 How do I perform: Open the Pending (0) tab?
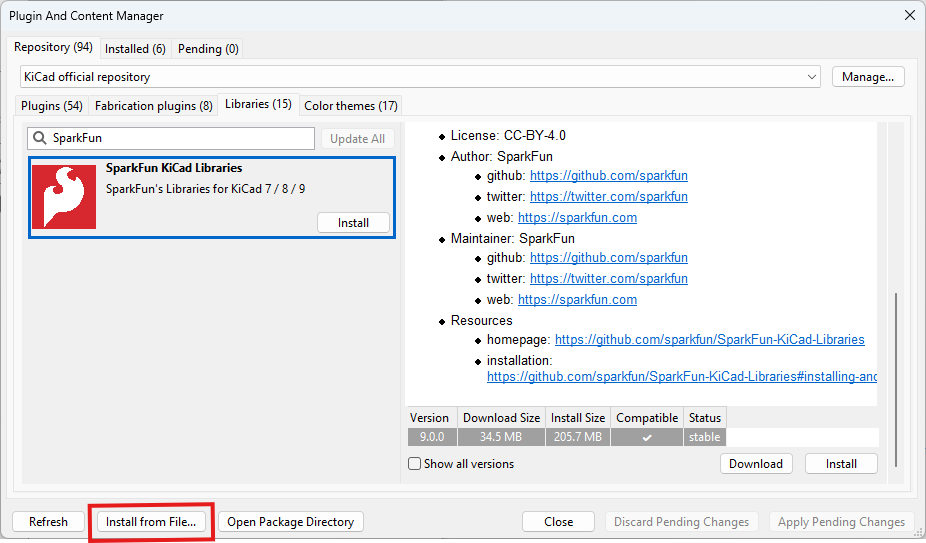208,49
